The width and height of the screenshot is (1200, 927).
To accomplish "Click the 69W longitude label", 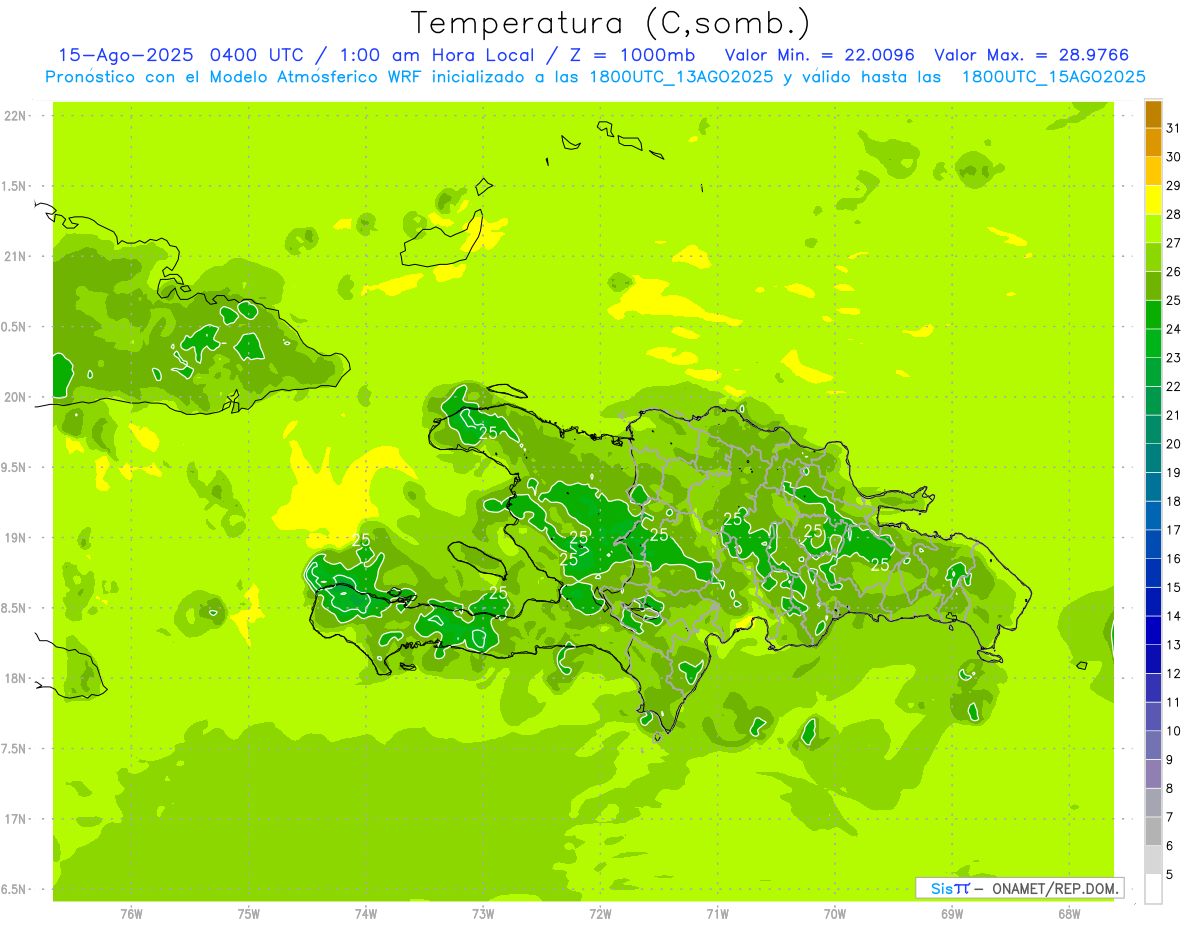I will click(951, 914).
